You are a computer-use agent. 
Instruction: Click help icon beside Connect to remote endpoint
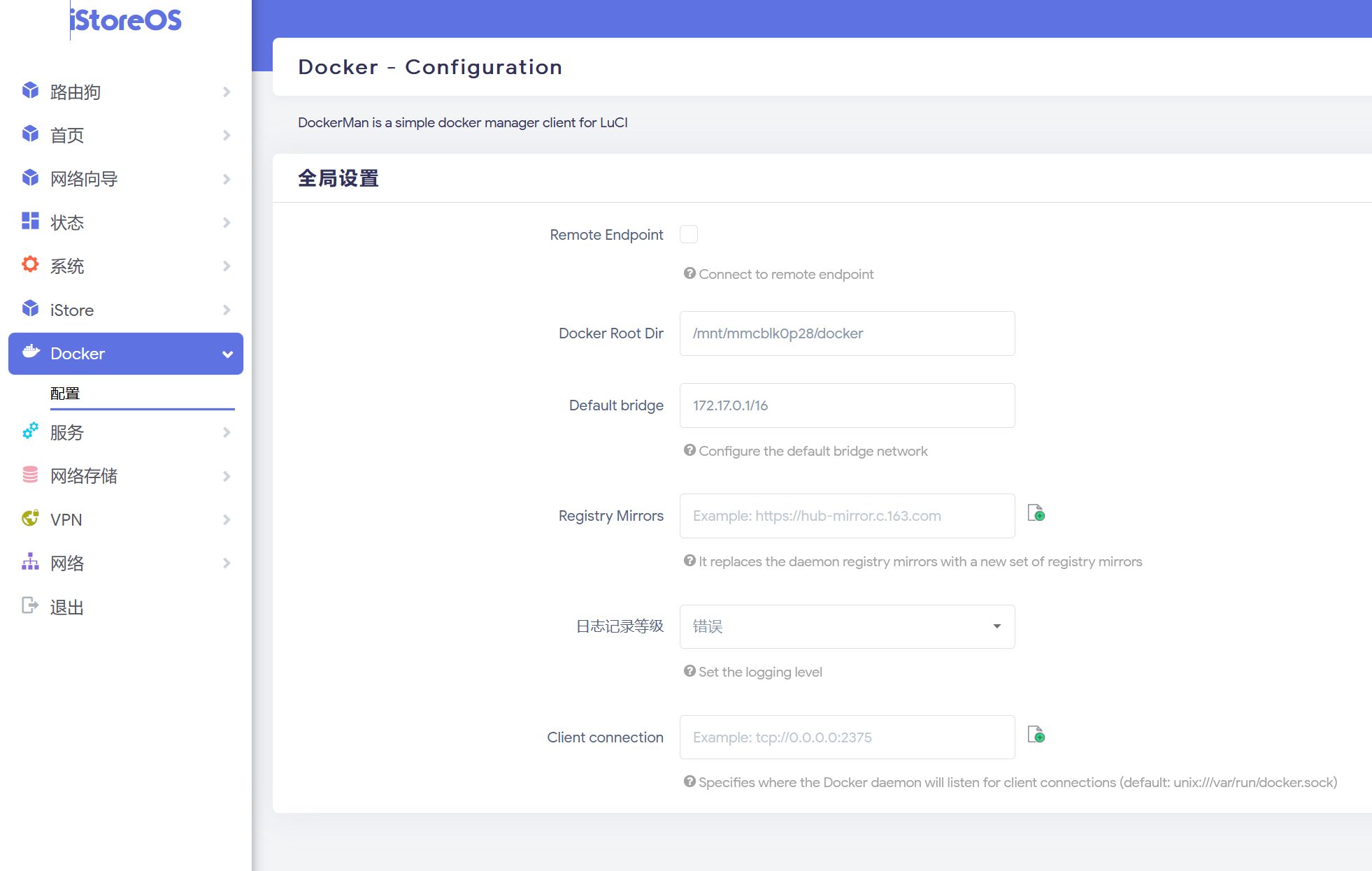tap(689, 273)
